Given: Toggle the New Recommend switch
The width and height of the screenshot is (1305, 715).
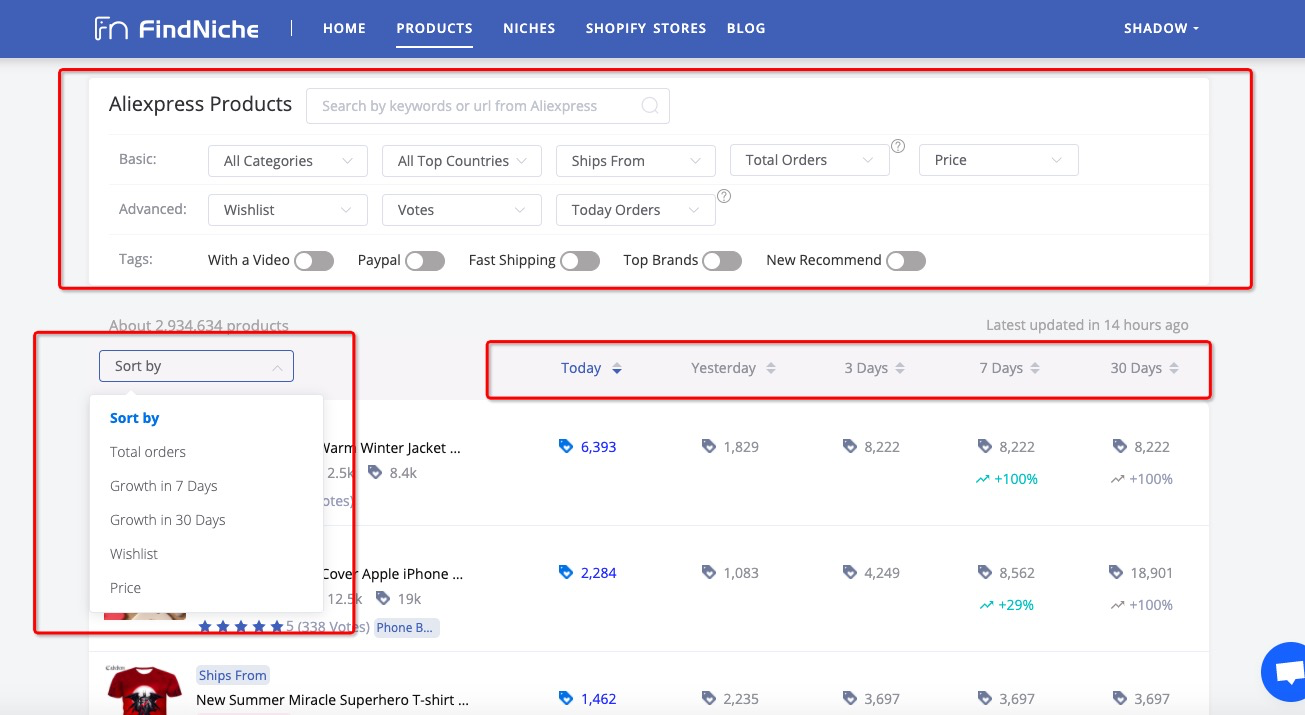Looking at the screenshot, I should click(906, 261).
